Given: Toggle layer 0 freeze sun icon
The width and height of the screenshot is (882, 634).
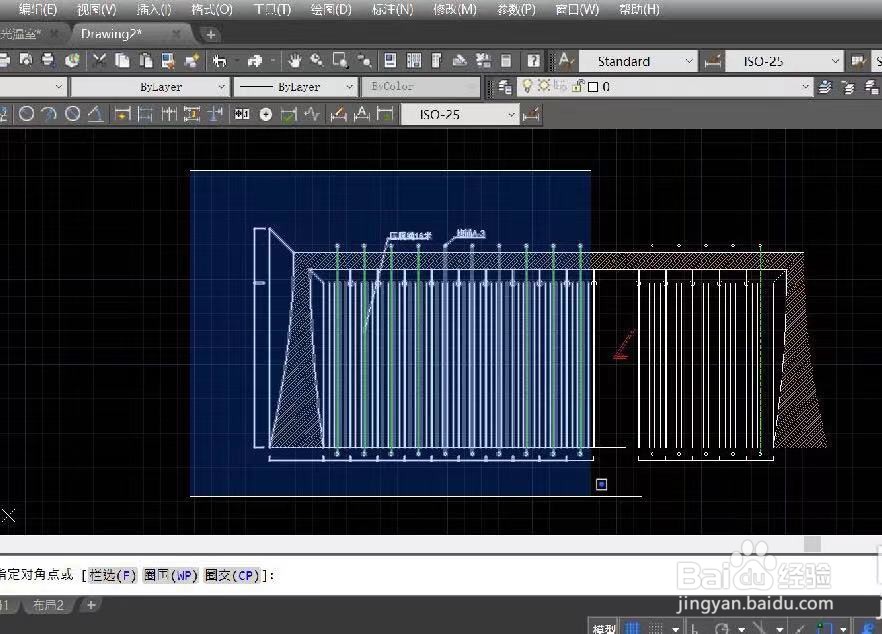Looking at the screenshot, I should pos(543,86).
